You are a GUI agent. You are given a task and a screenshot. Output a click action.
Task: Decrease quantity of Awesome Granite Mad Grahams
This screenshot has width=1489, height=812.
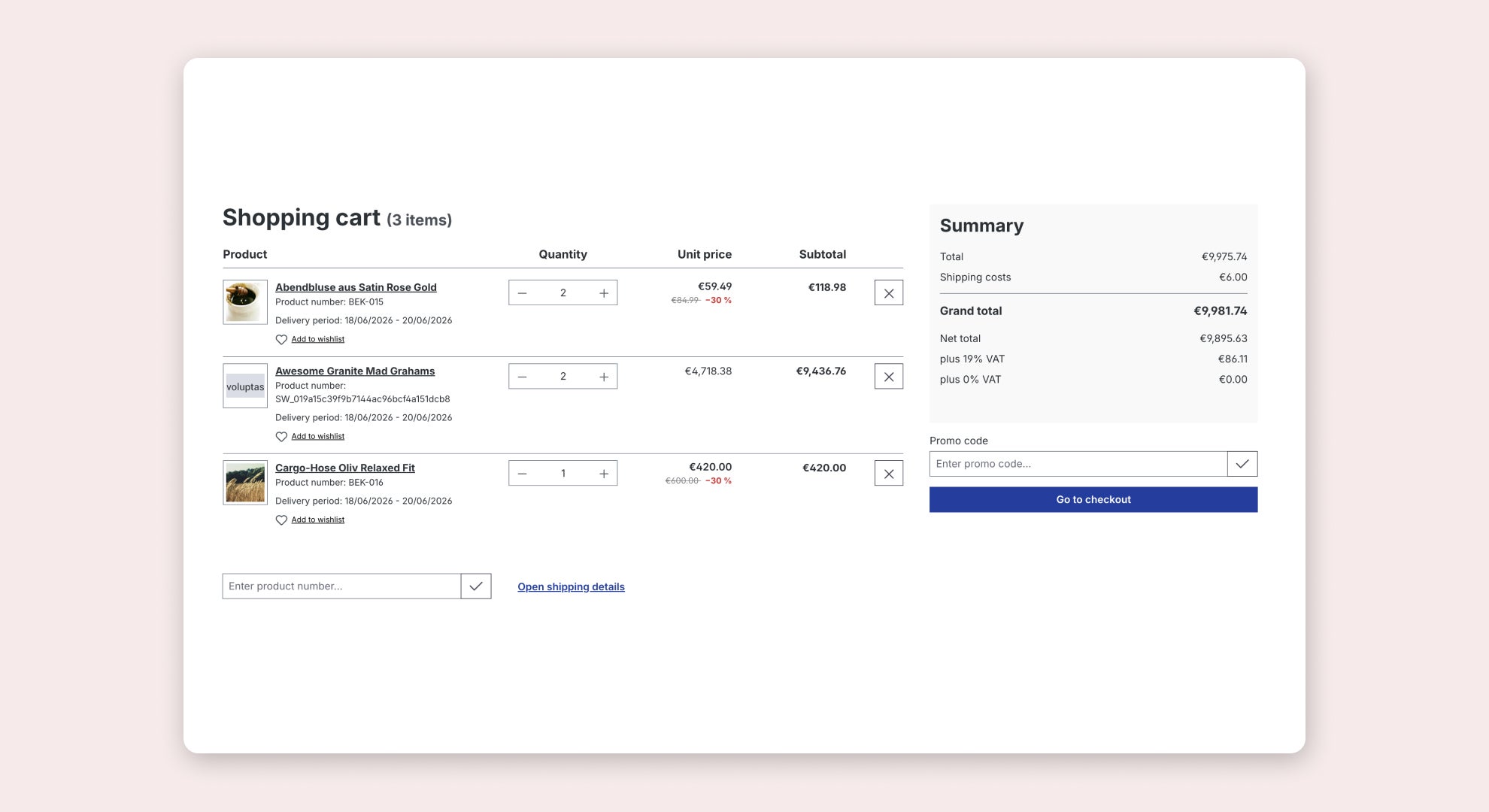(523, 376)
